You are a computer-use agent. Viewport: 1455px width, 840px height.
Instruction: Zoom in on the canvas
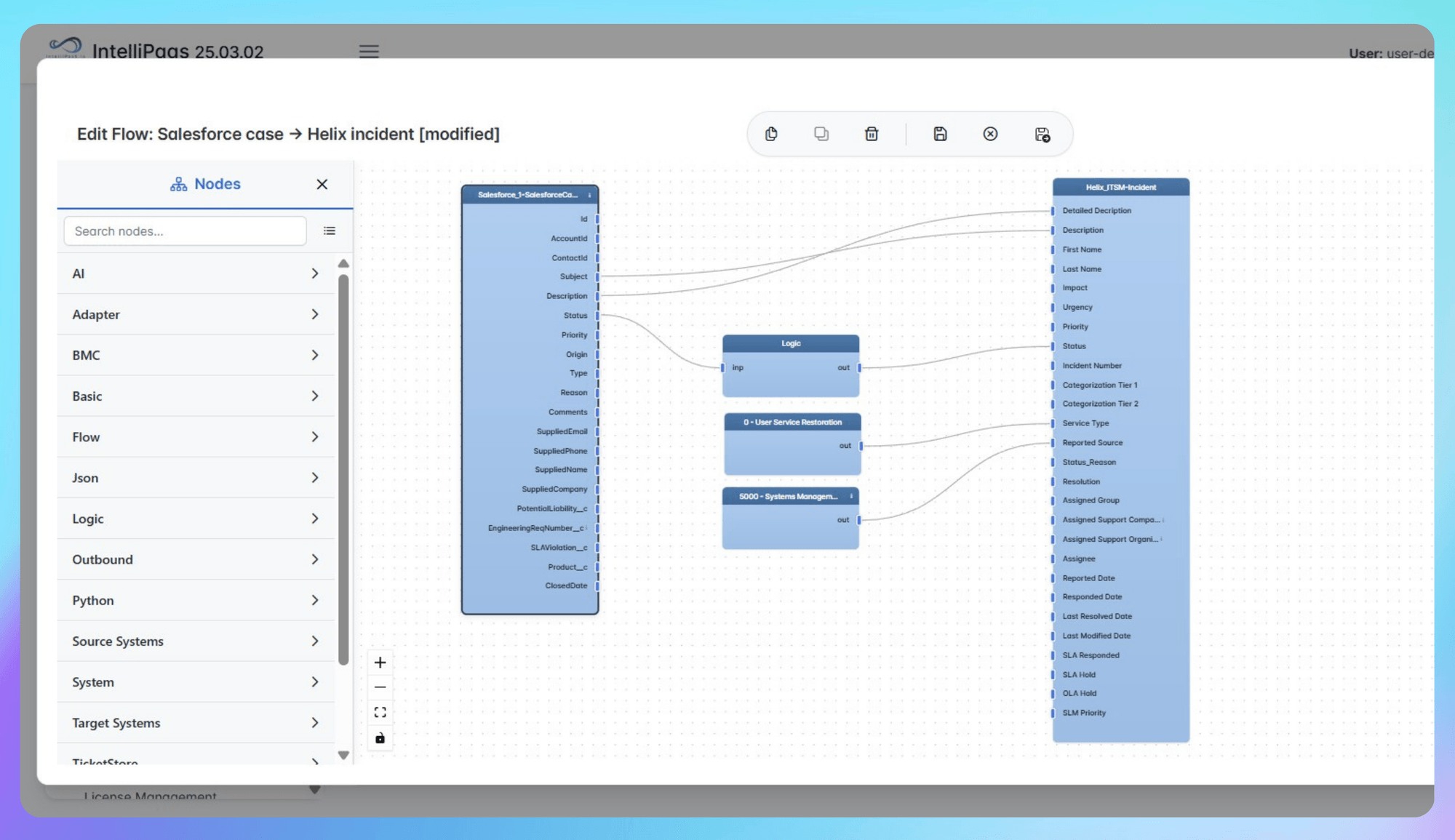[x=380, y=662]
